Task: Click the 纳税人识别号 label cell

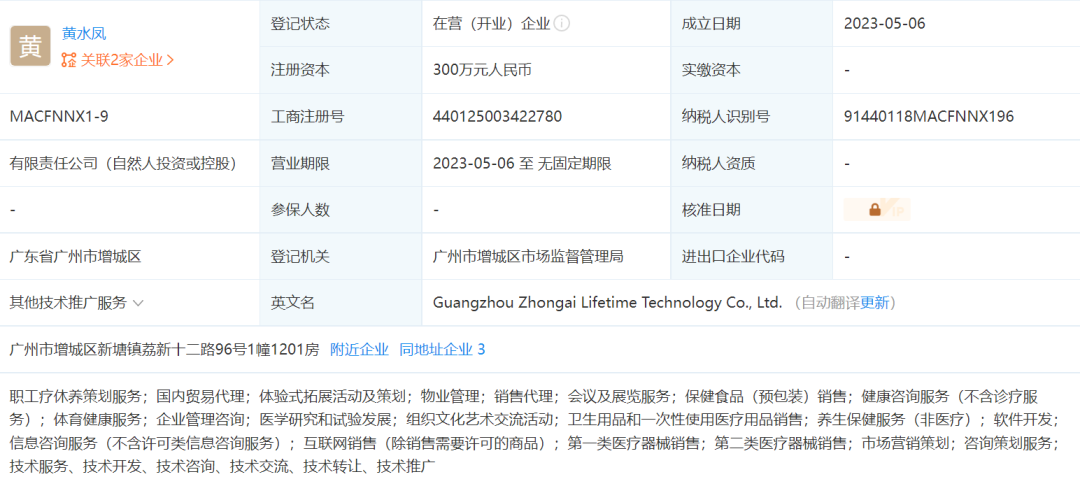Action: click(751, 117)
